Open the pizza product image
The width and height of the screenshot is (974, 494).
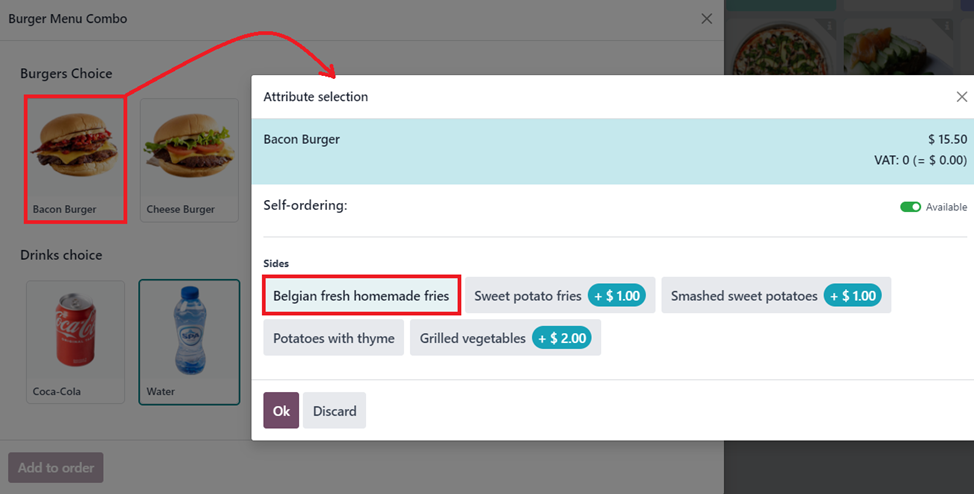[x=781, y=50]
